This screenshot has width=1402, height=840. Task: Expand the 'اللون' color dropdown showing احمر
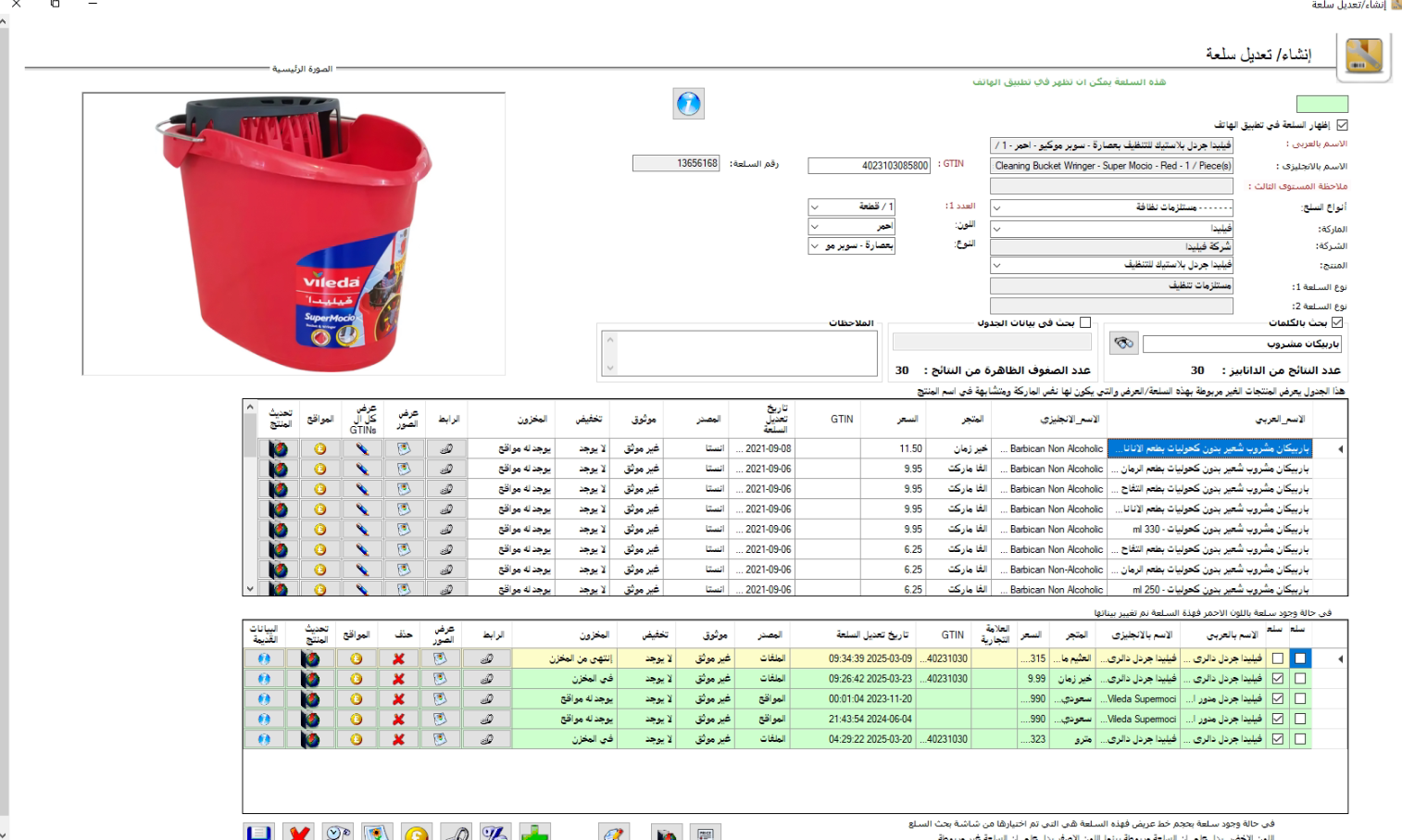[x=815, y=226]
